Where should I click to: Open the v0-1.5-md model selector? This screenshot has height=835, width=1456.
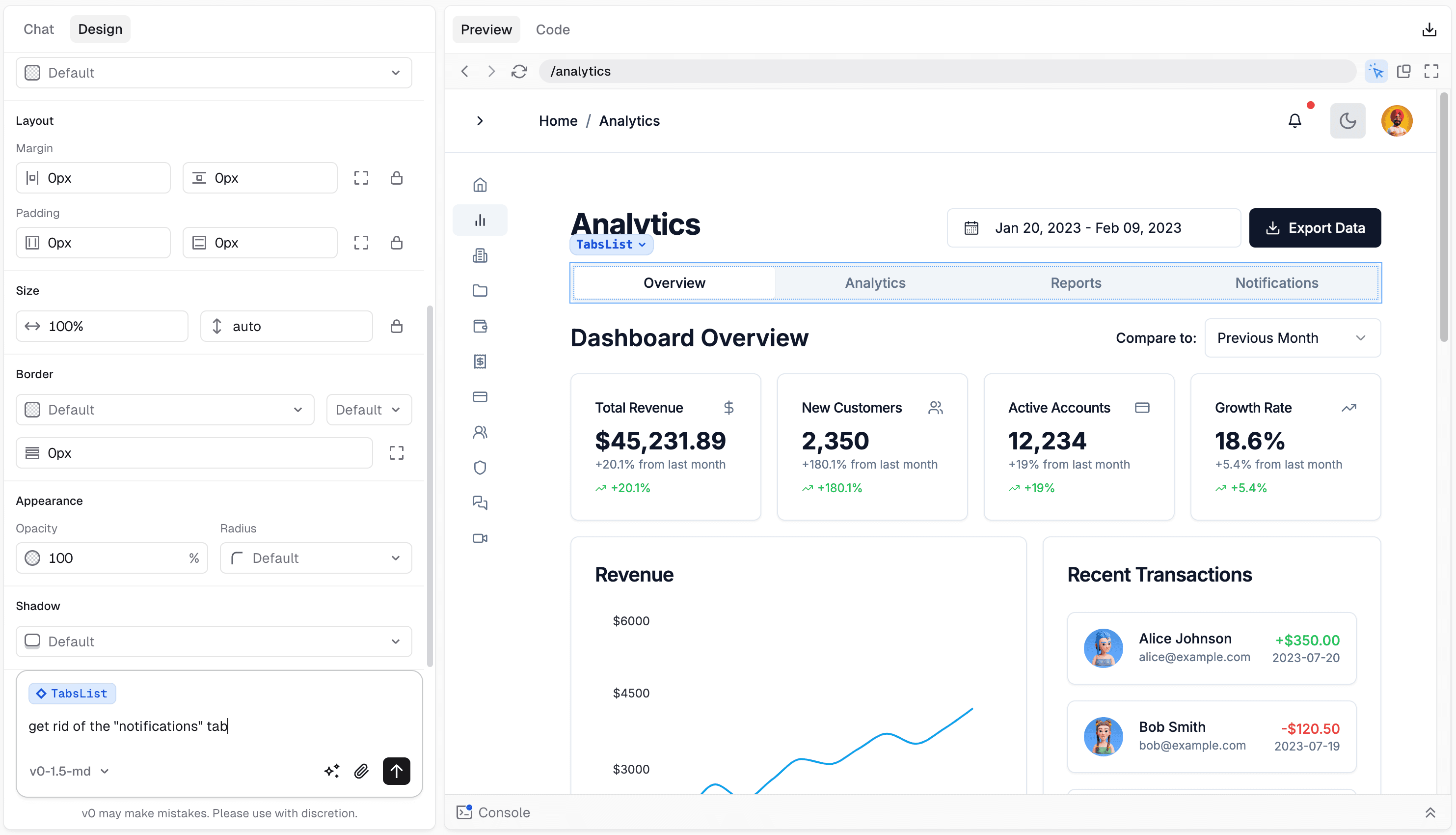point(69,771)
